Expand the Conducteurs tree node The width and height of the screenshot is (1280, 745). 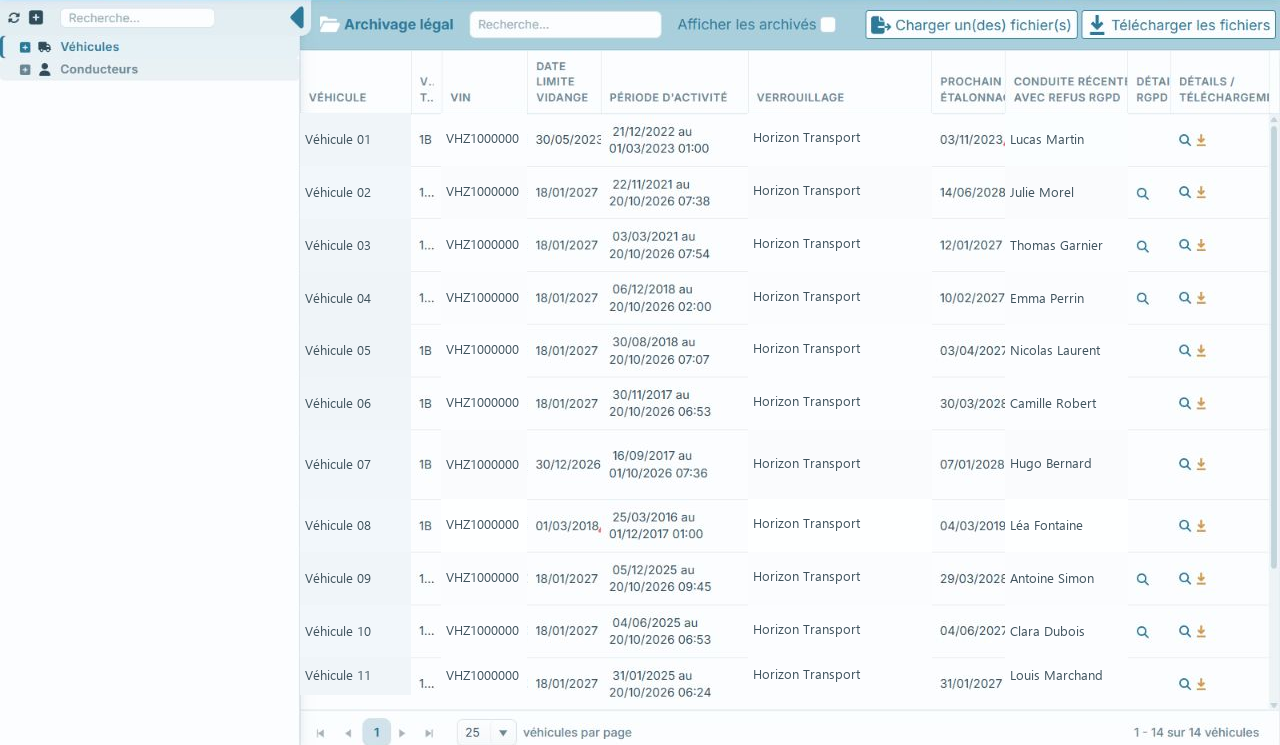tap(25, 70)
